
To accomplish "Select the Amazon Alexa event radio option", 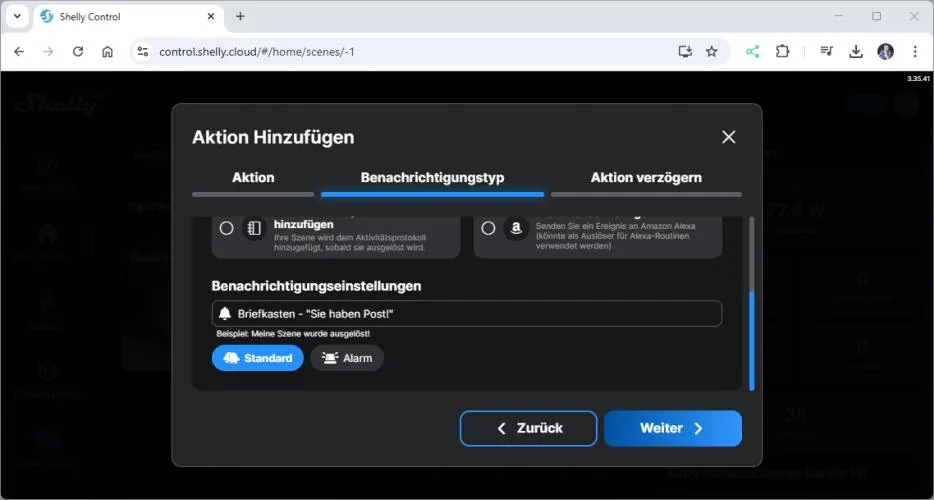I will [x=488, y=228].
